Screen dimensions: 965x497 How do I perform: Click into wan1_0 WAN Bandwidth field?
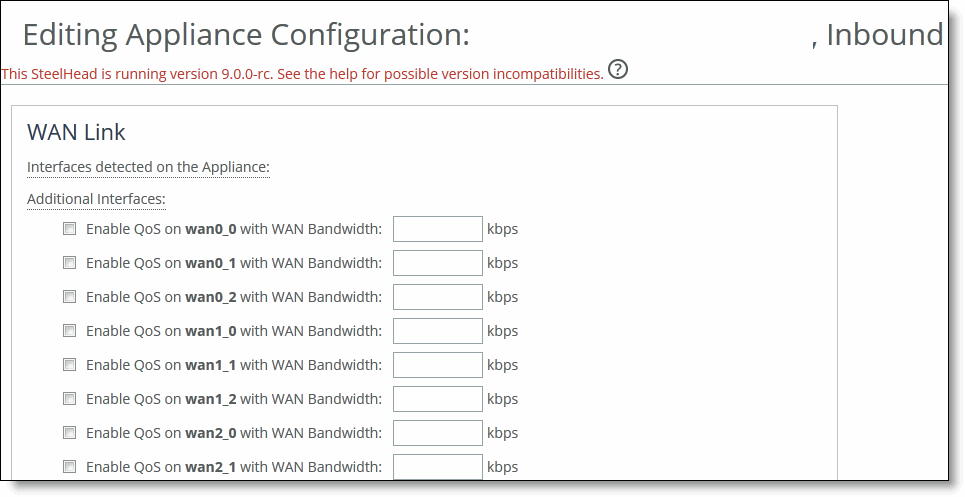[x=437, y=331]
